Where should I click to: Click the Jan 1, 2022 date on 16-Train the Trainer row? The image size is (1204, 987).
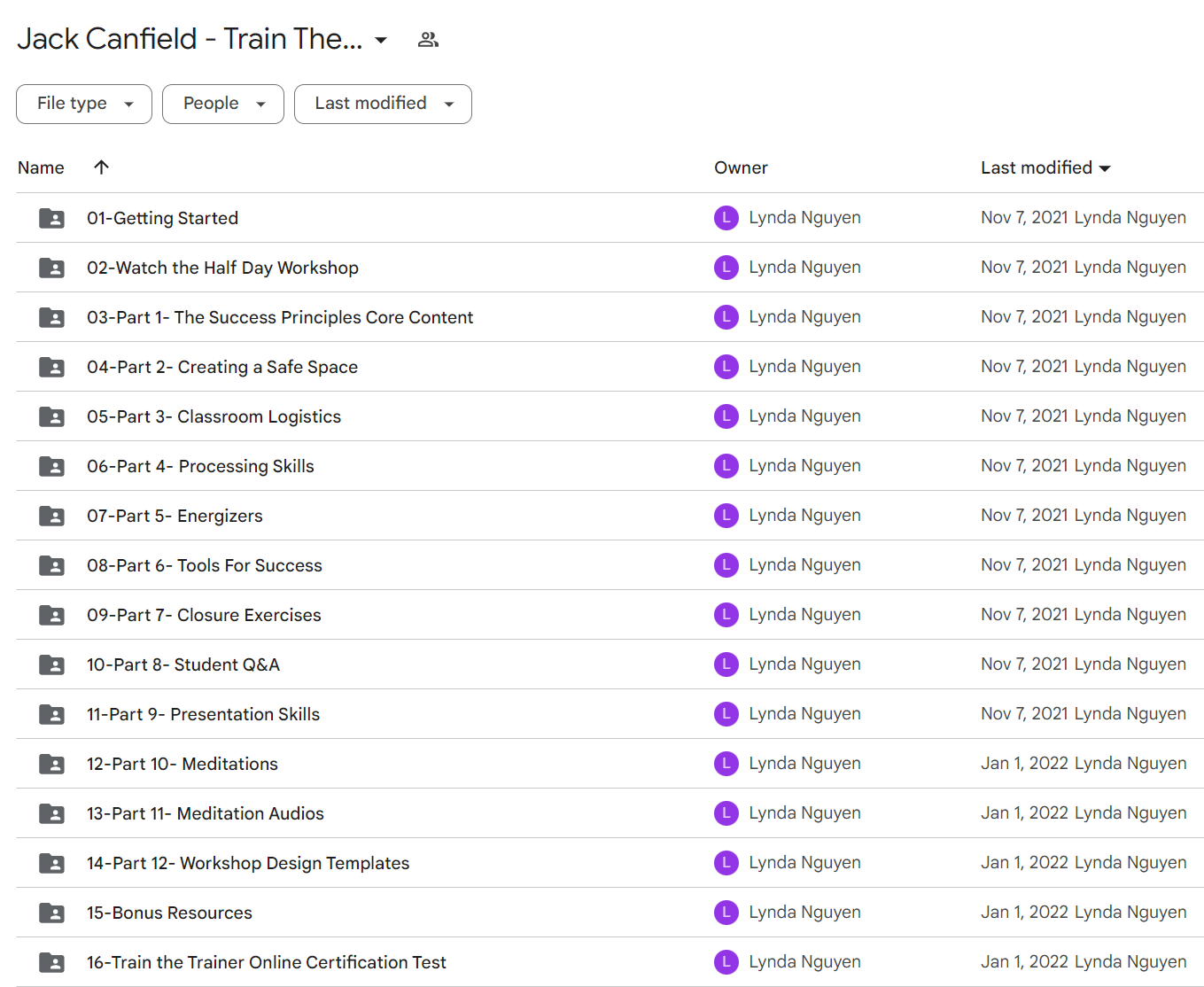pos(1024,962)
